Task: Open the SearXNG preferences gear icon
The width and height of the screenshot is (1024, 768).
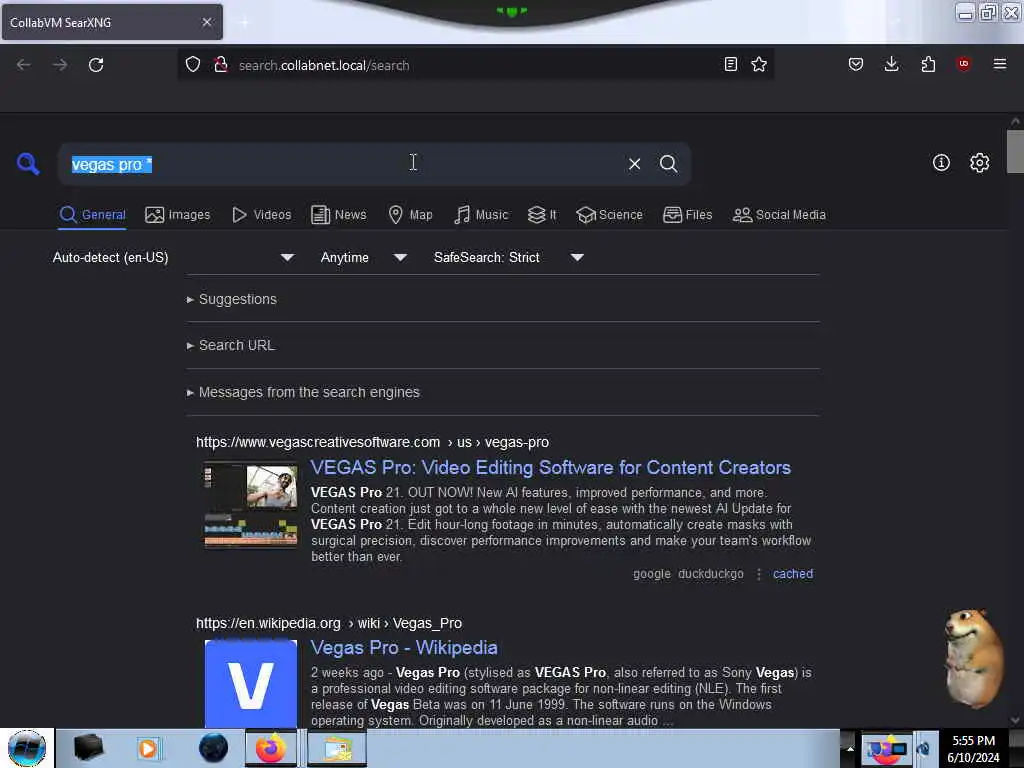Action: click(979, 163)
